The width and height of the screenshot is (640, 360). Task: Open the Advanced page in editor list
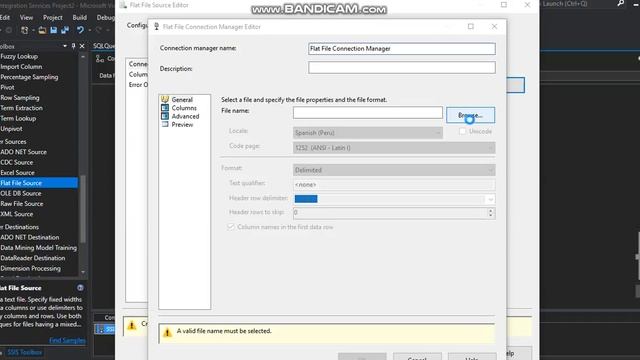coord(185,116)
